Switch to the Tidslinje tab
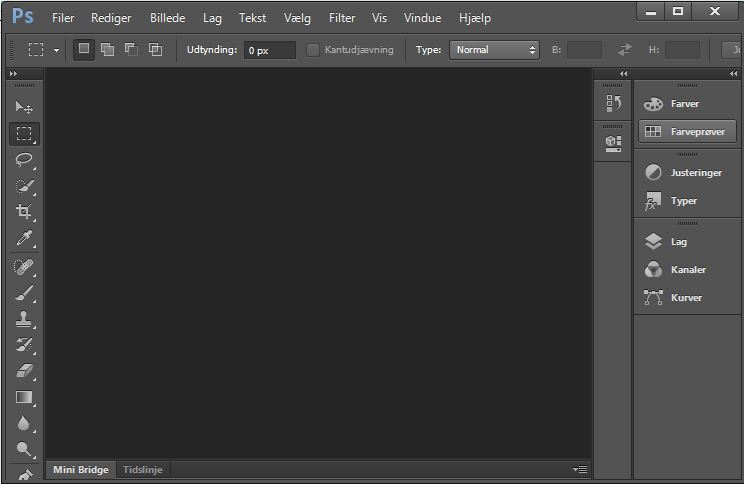 (143, 469)
